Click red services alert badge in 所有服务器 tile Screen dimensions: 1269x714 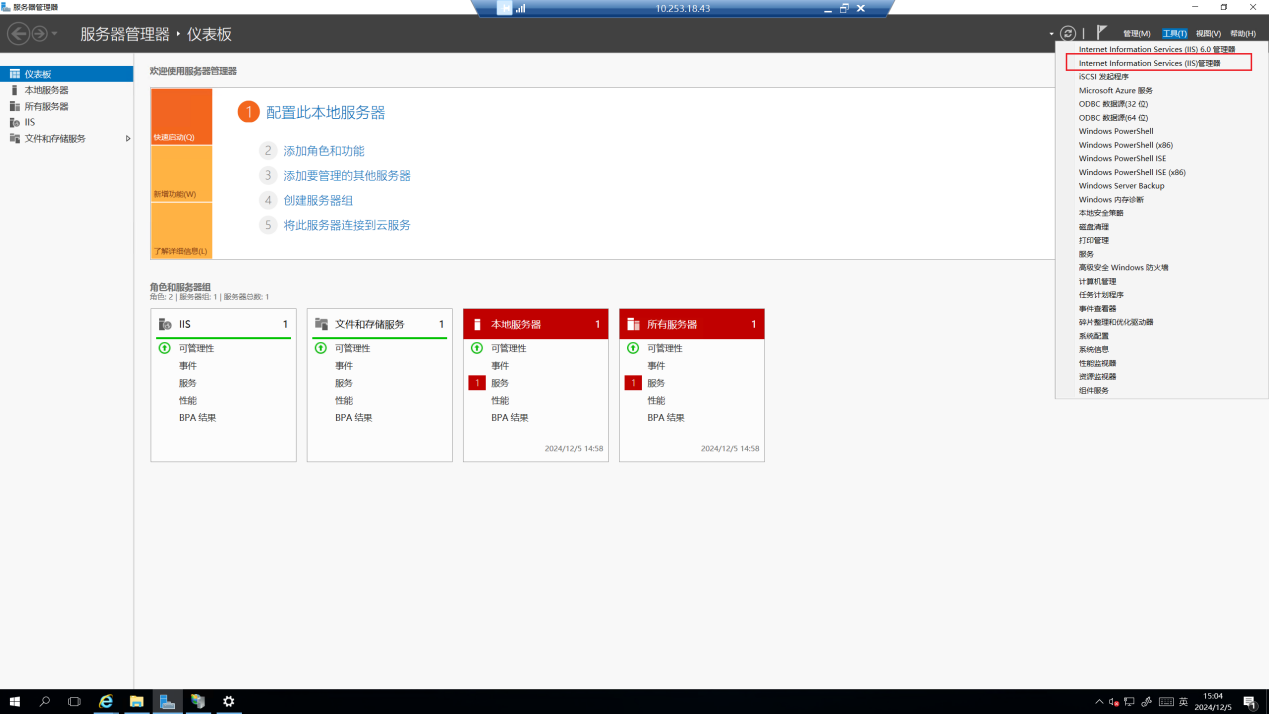(x=633, y=383)
